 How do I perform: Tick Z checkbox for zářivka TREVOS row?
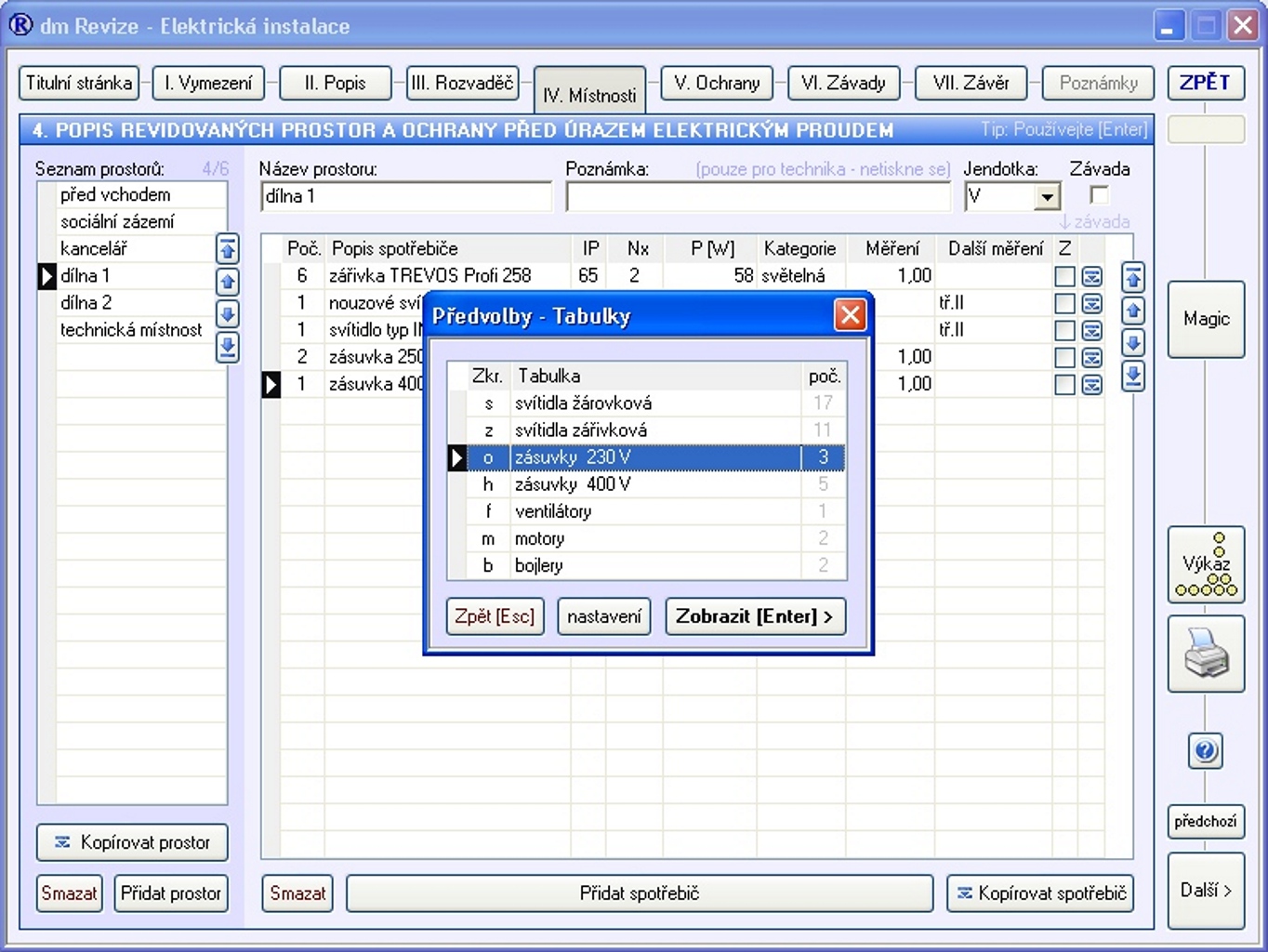(1064, 277)
